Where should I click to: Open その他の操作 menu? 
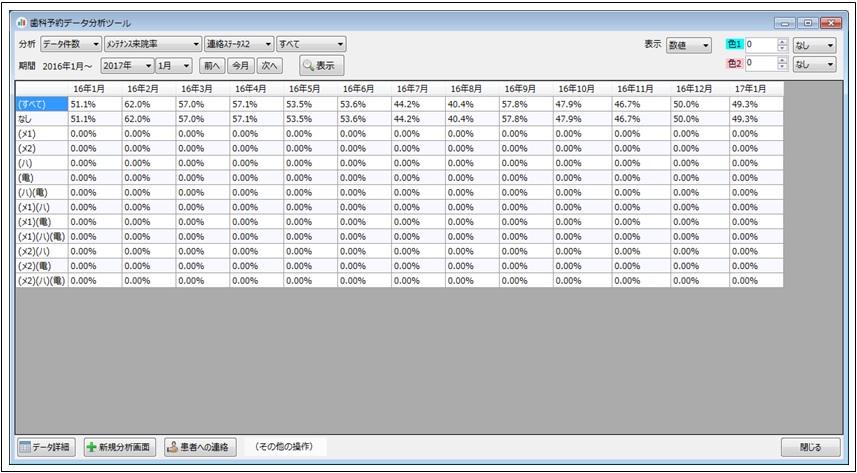tap(284, 447)
